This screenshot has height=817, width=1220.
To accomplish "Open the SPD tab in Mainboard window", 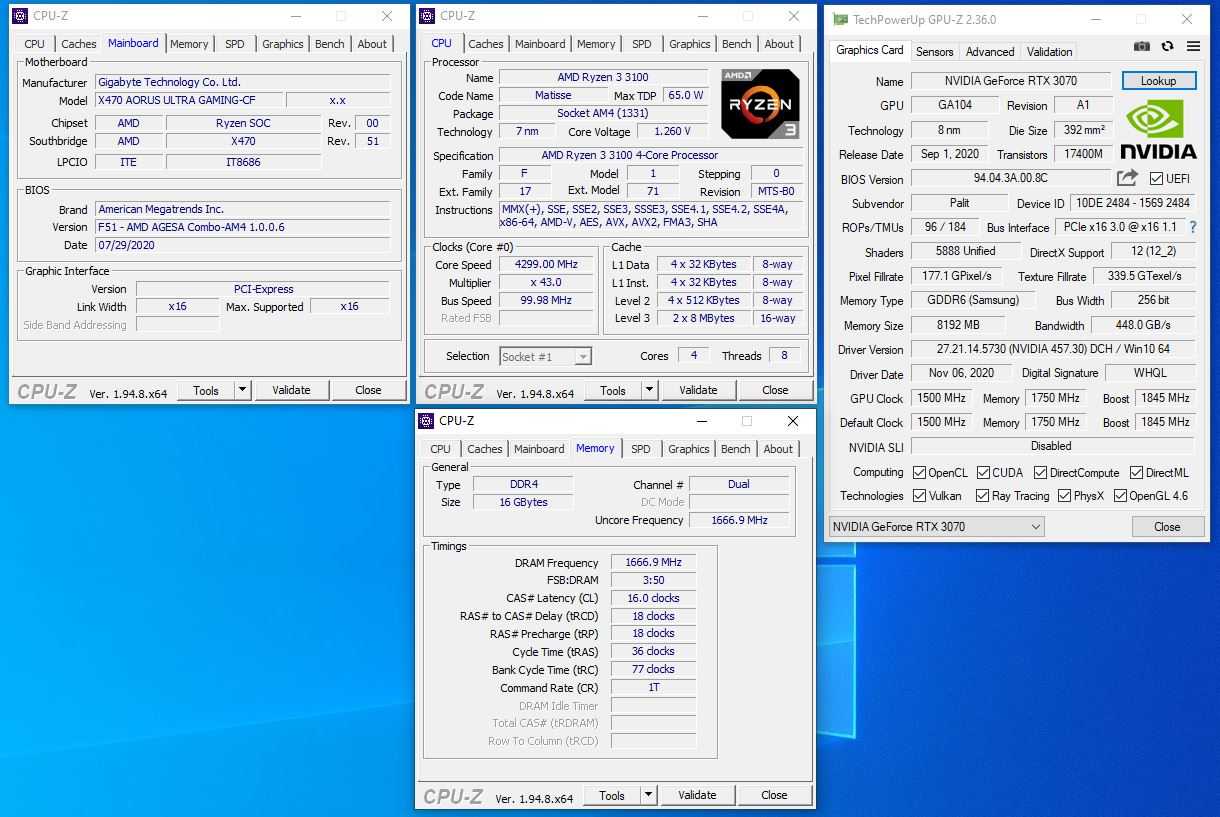I will click(234, 44).
